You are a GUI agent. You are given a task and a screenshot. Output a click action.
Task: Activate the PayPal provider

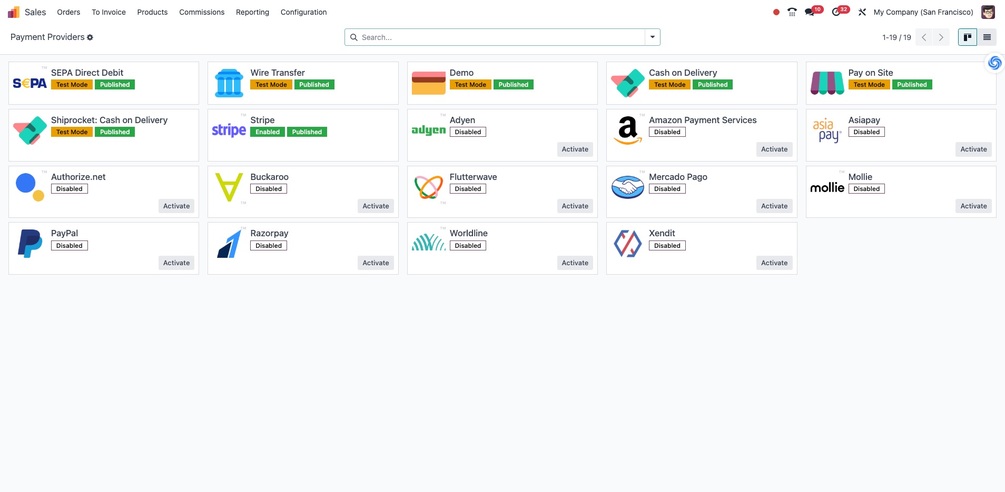(x=176, y=263)
